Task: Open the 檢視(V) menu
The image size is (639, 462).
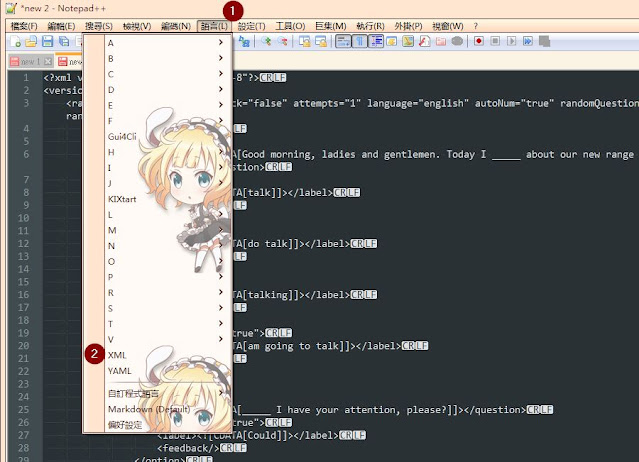Action: (137, 26)
